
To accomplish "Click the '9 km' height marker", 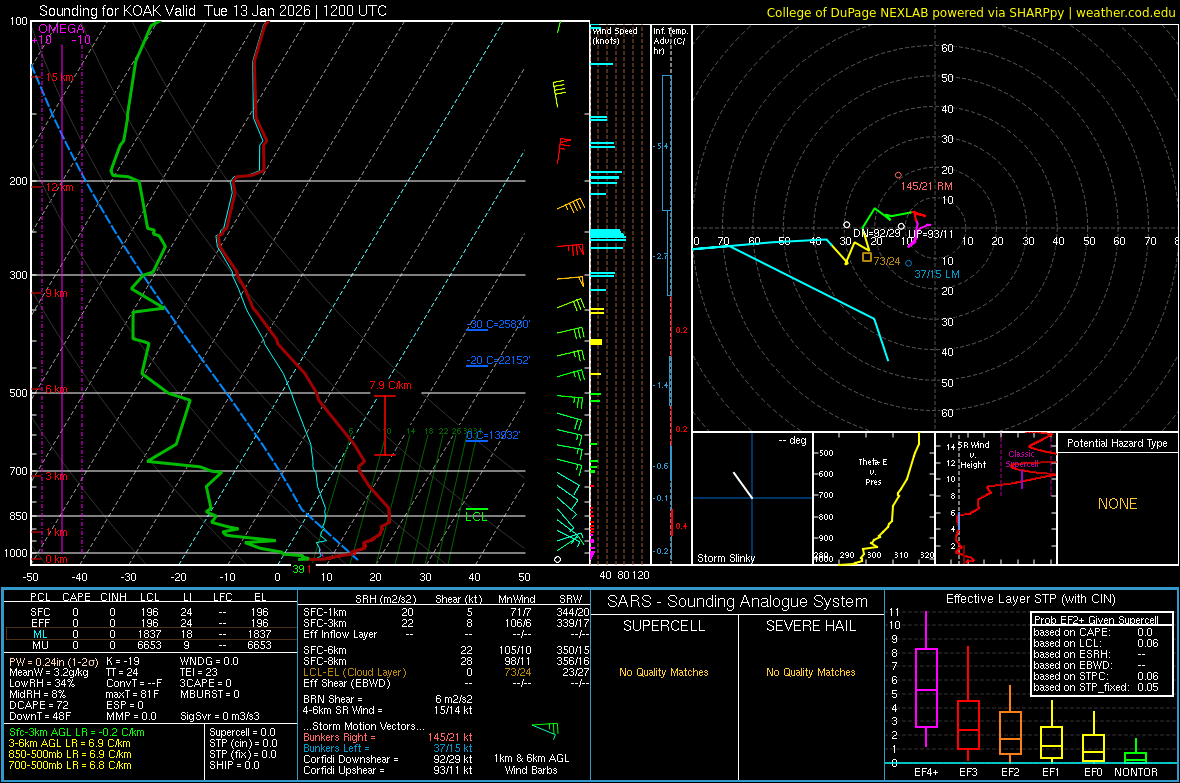I will coord(56,293).
